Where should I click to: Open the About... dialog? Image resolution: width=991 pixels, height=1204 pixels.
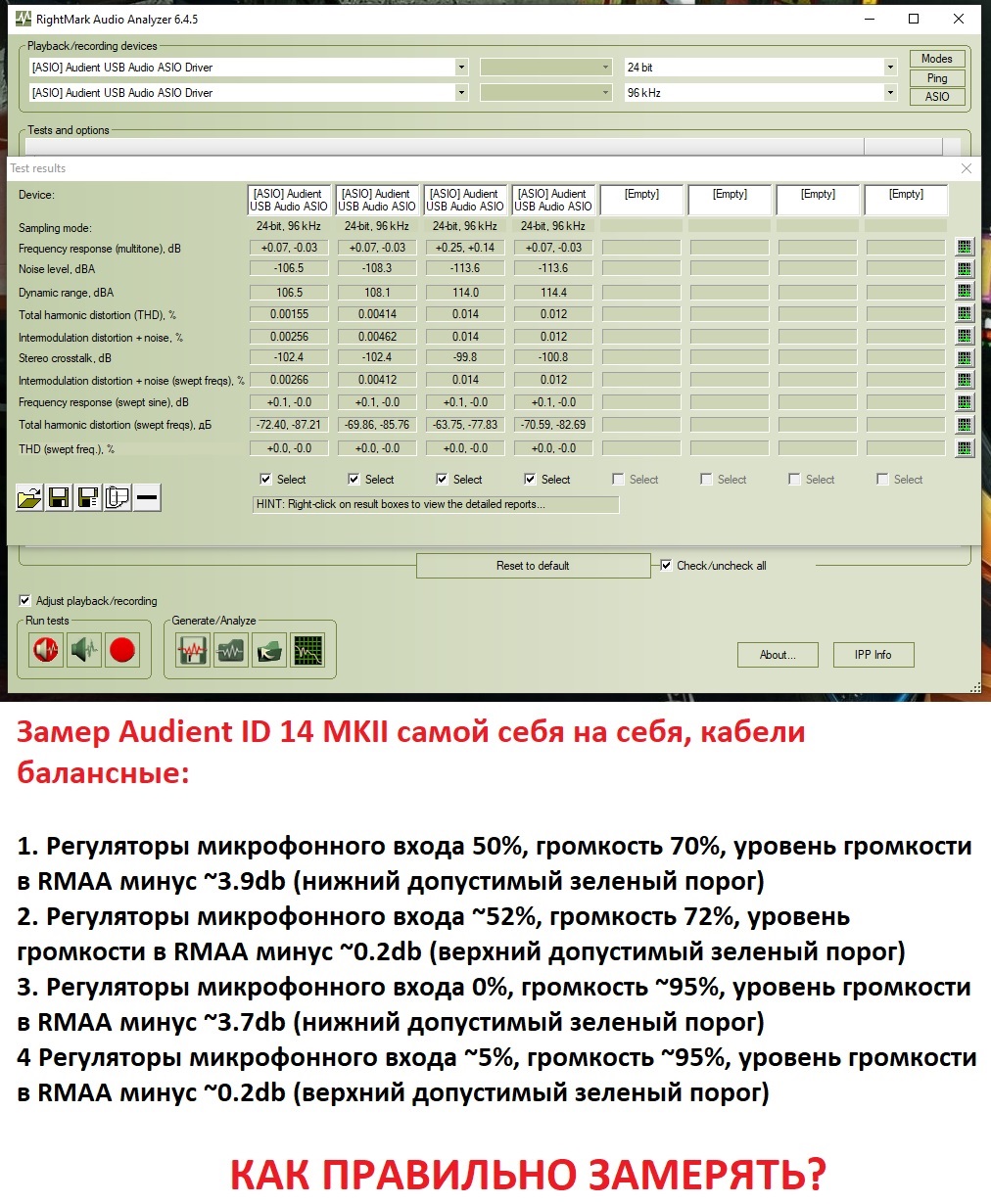(x=778, y=655)
